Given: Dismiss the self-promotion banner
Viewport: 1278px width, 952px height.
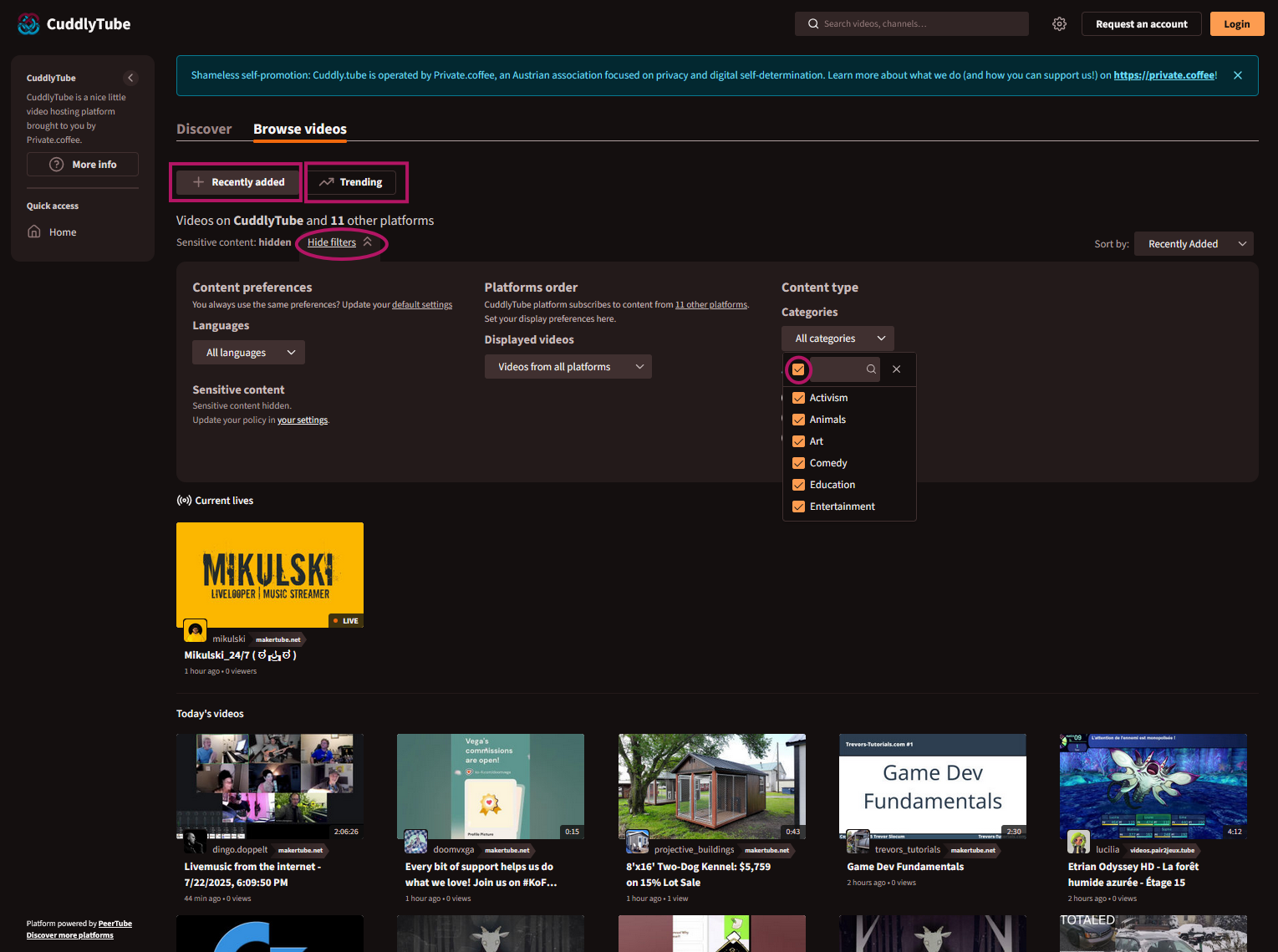Looking at the screenshot, I should (x=1238, y=75).
